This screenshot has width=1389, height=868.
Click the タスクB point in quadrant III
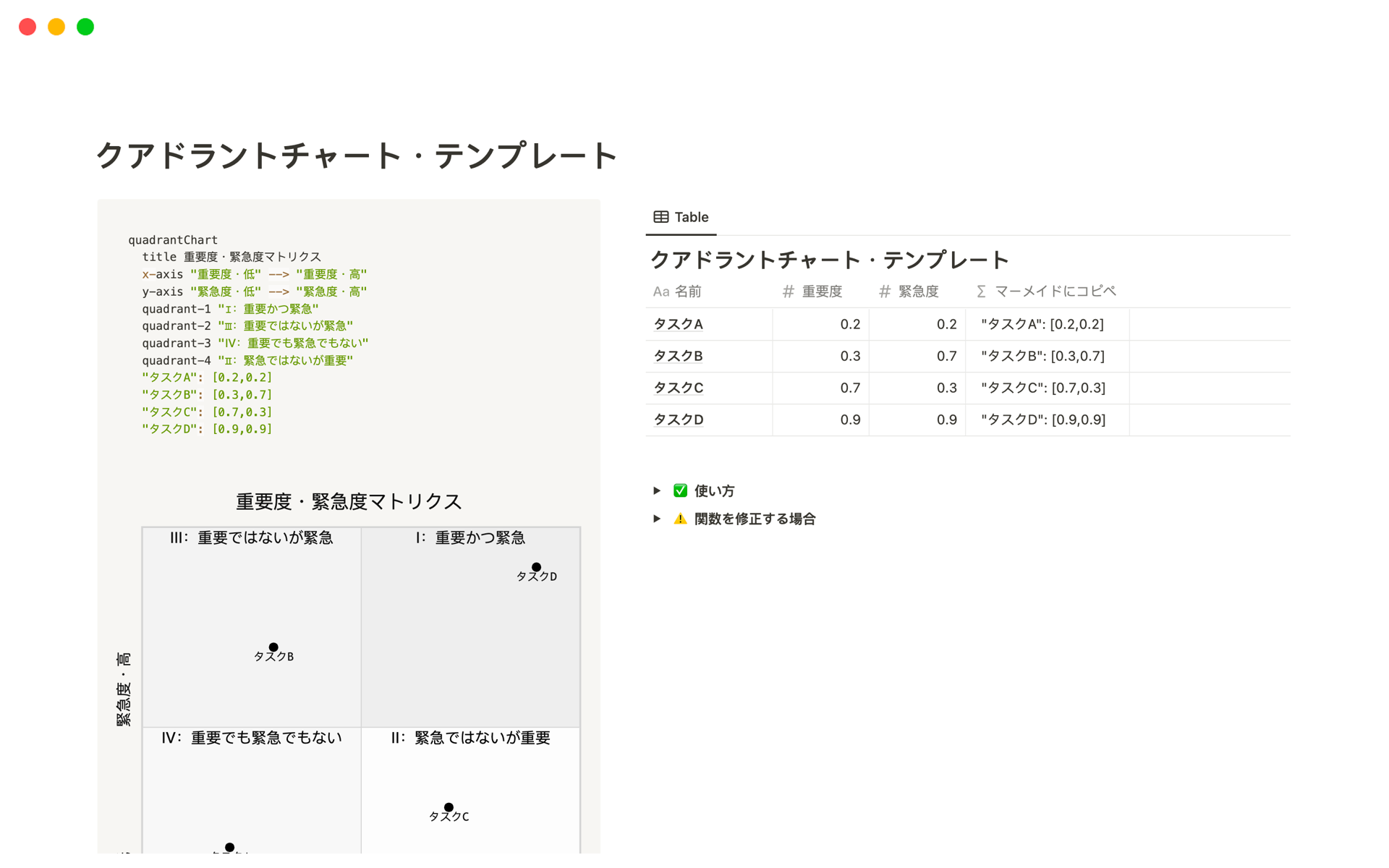273,647
